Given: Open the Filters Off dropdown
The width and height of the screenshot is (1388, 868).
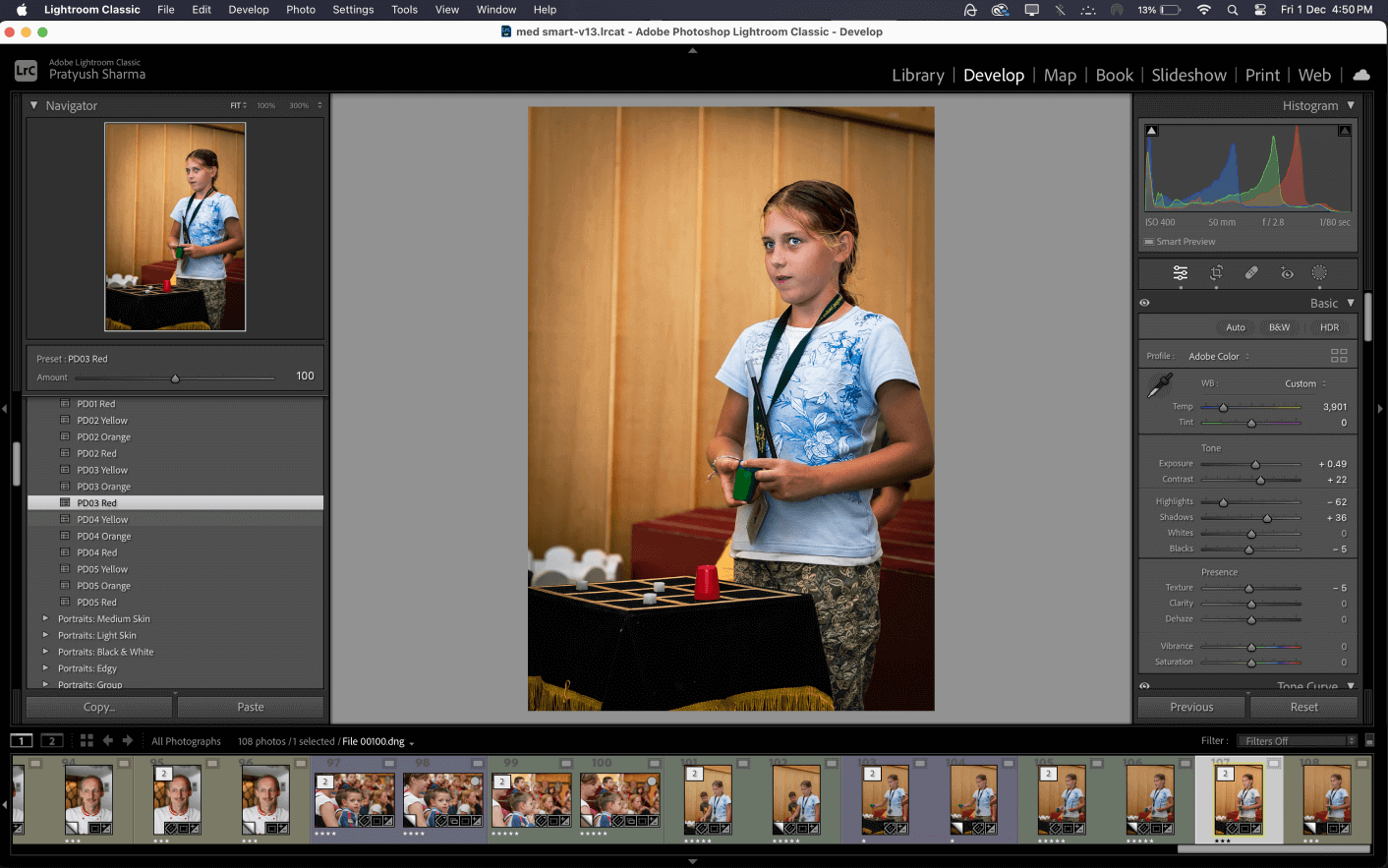Looking at the screenshot, I should point(1298,741).
